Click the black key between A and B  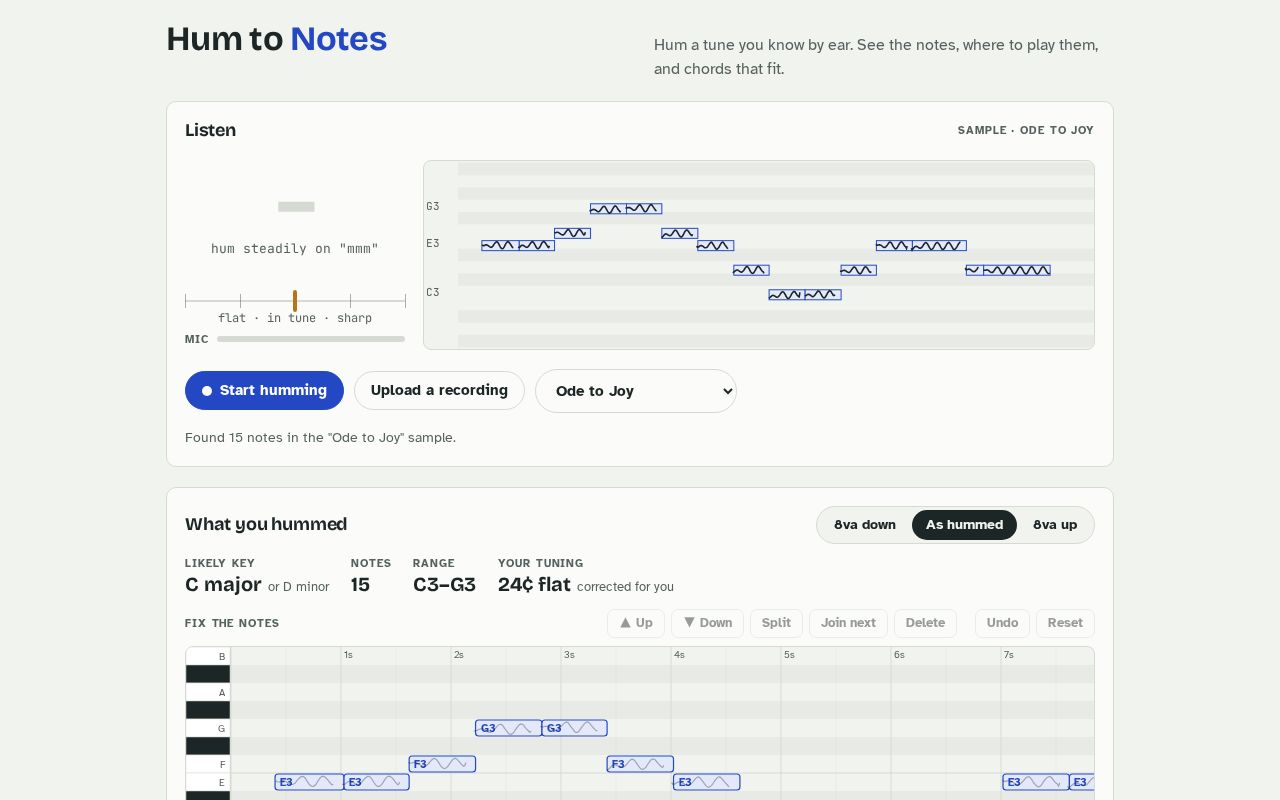click(x=208, y=674)
